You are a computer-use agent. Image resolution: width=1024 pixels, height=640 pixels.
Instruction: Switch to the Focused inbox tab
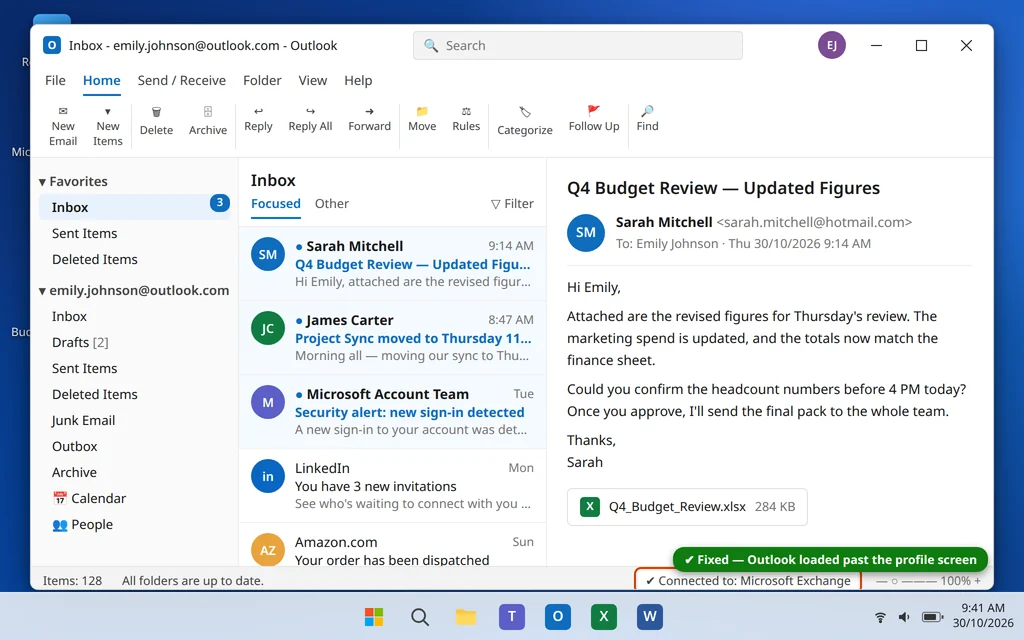click(276, 204)
